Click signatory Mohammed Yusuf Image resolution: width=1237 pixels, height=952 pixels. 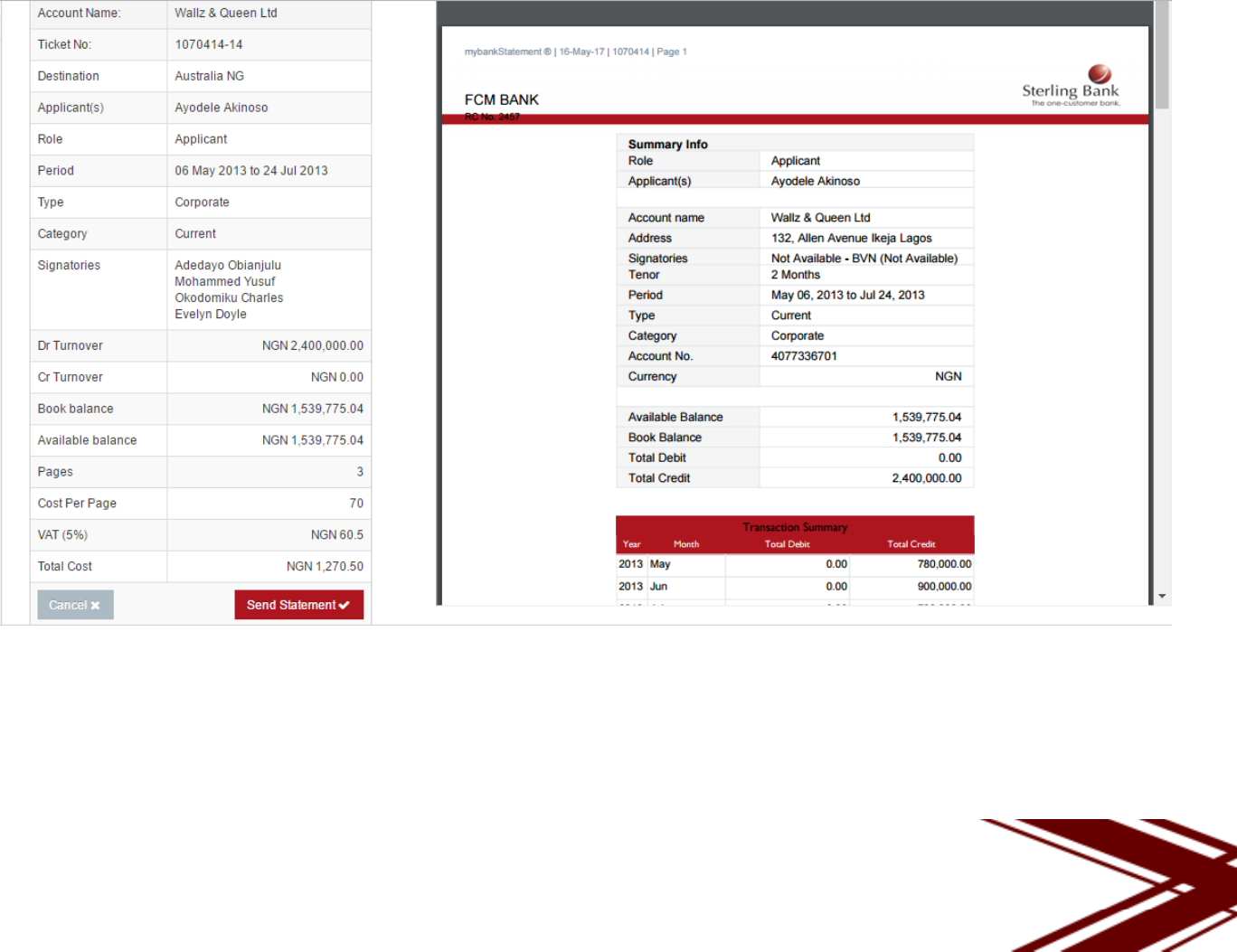click(x=225, y=282)
